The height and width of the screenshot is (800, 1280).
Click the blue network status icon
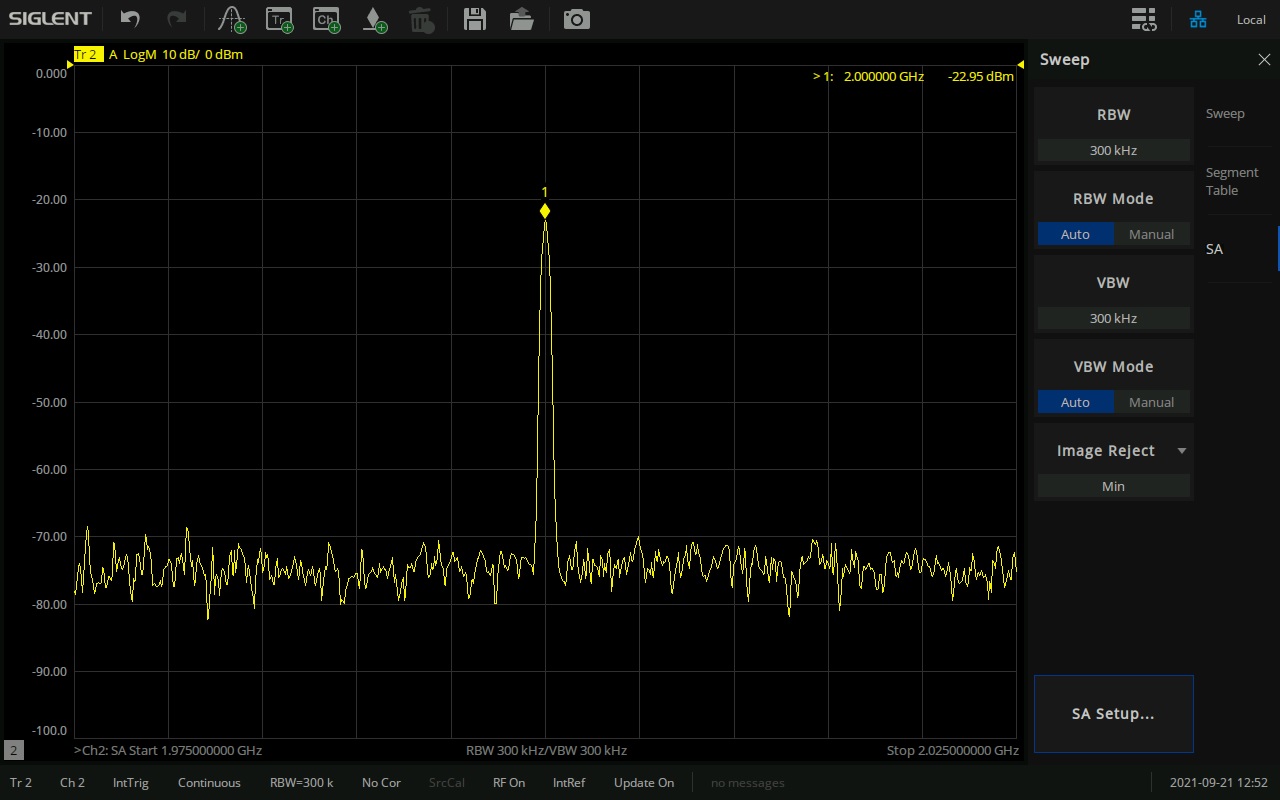pyautogui.click(x=1198, y=19)
